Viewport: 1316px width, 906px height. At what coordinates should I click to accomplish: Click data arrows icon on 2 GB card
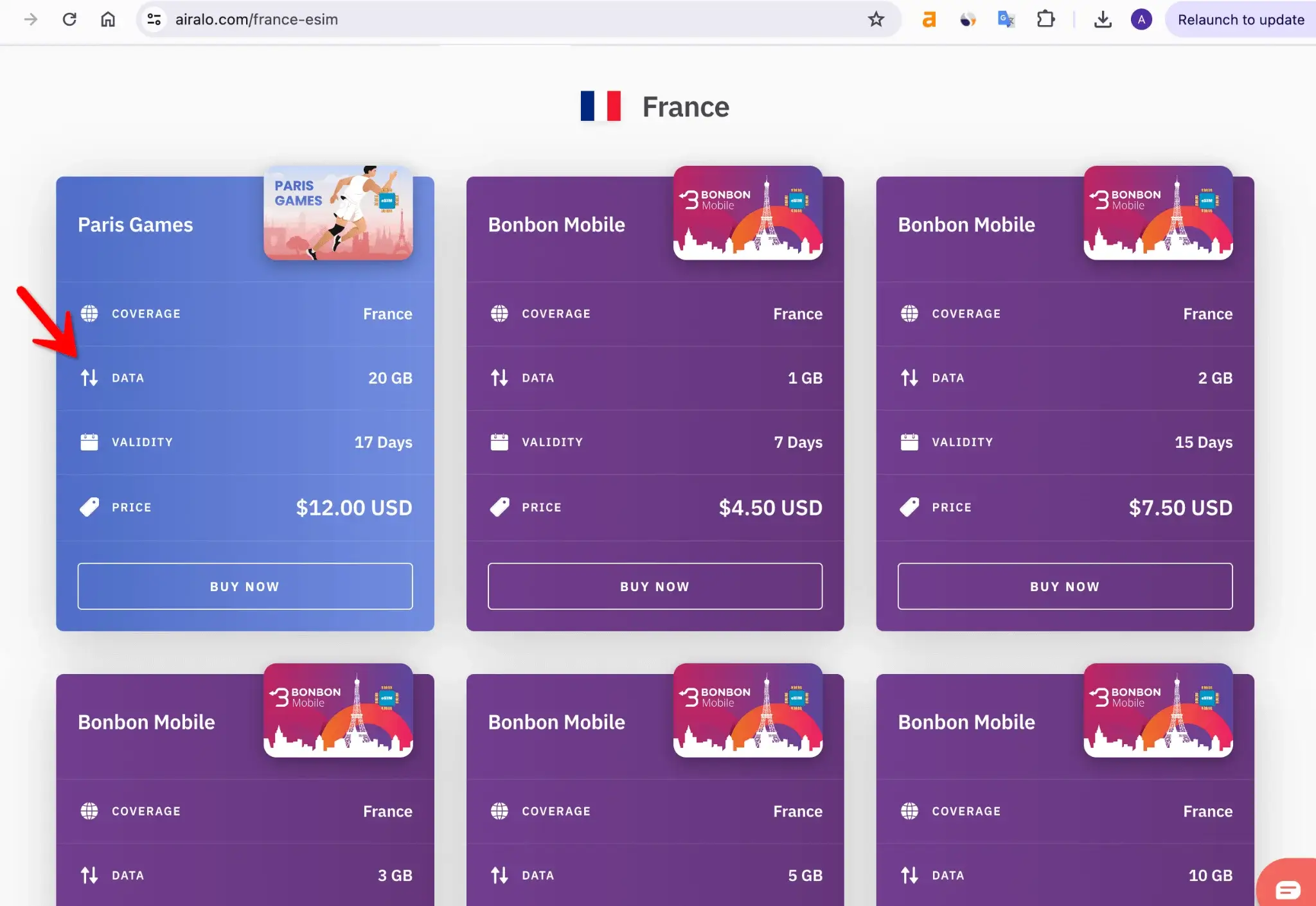coord(909,378)
